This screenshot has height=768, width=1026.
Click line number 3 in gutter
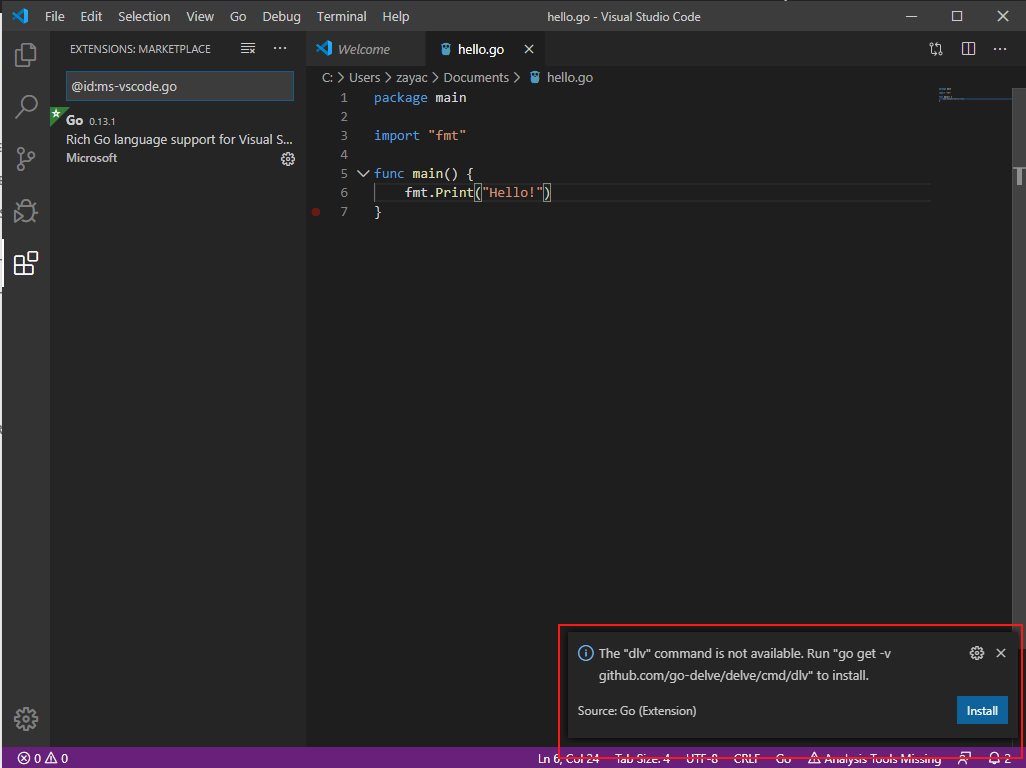(344, 136)
